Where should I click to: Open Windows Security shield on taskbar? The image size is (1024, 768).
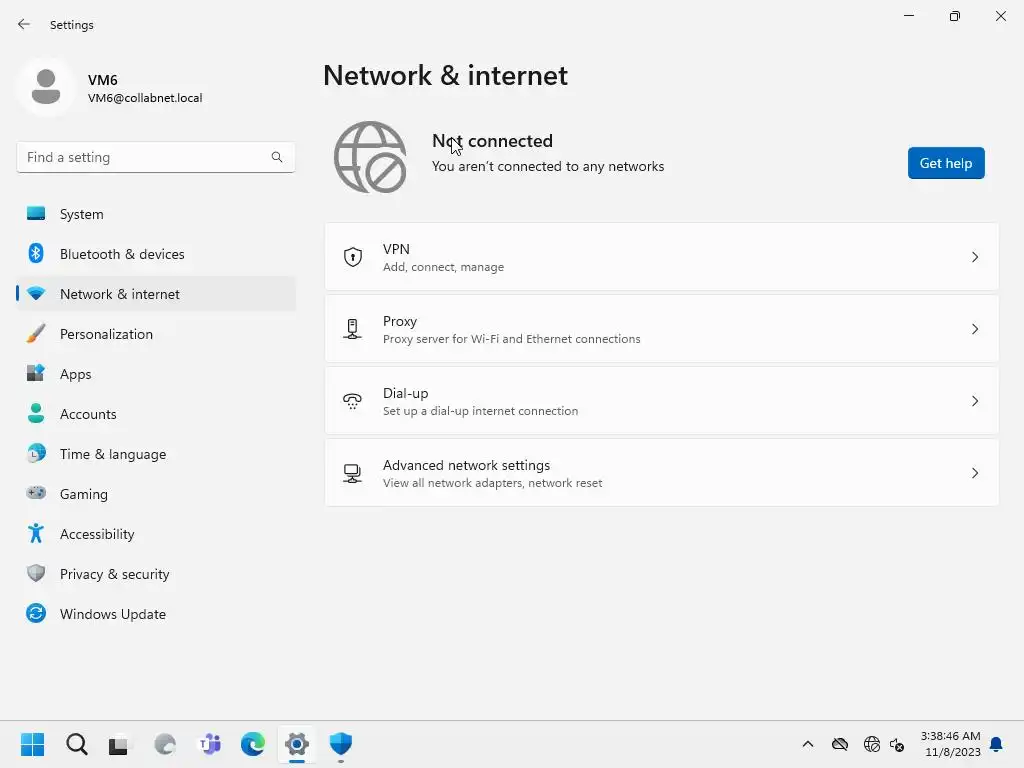[x=341, y=744]
